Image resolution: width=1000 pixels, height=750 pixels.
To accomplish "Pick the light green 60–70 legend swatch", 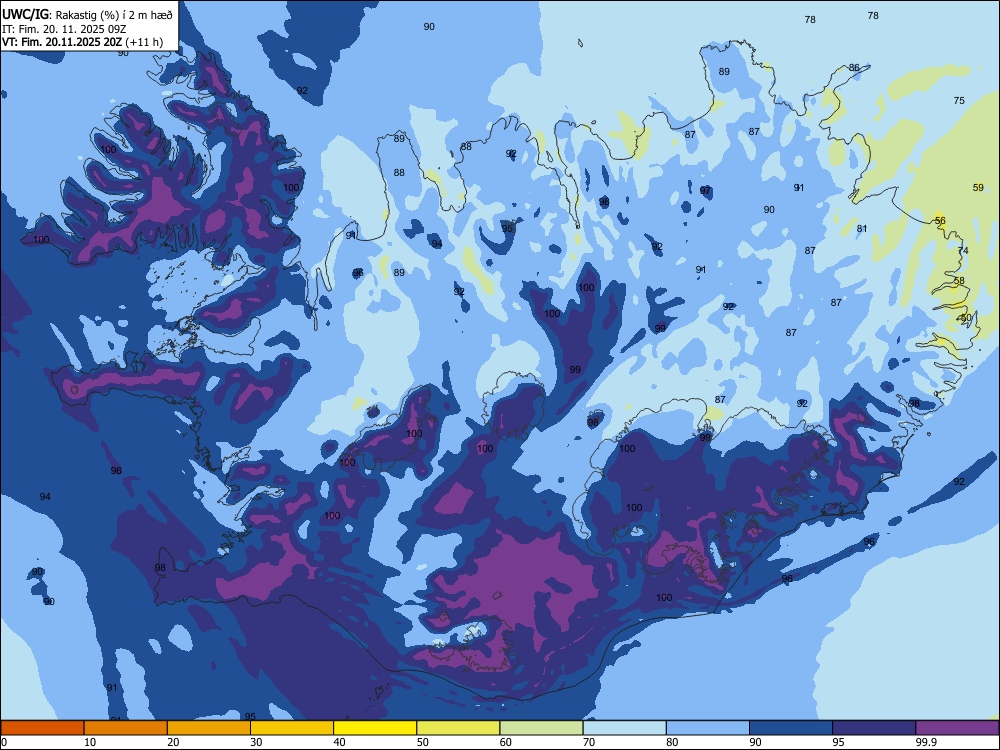I will pyautogui.click(x=541, y=728).
